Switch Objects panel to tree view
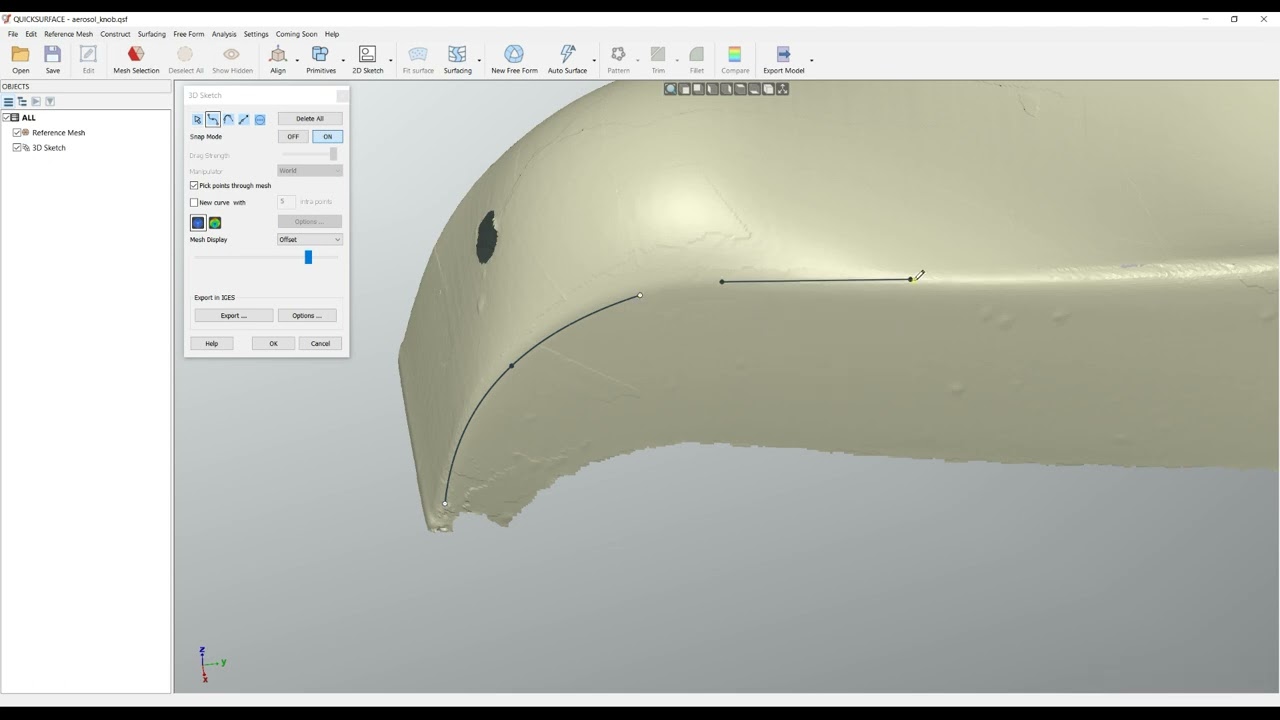The height and width of the screenshot is (720, 1280). coord(22,102)
